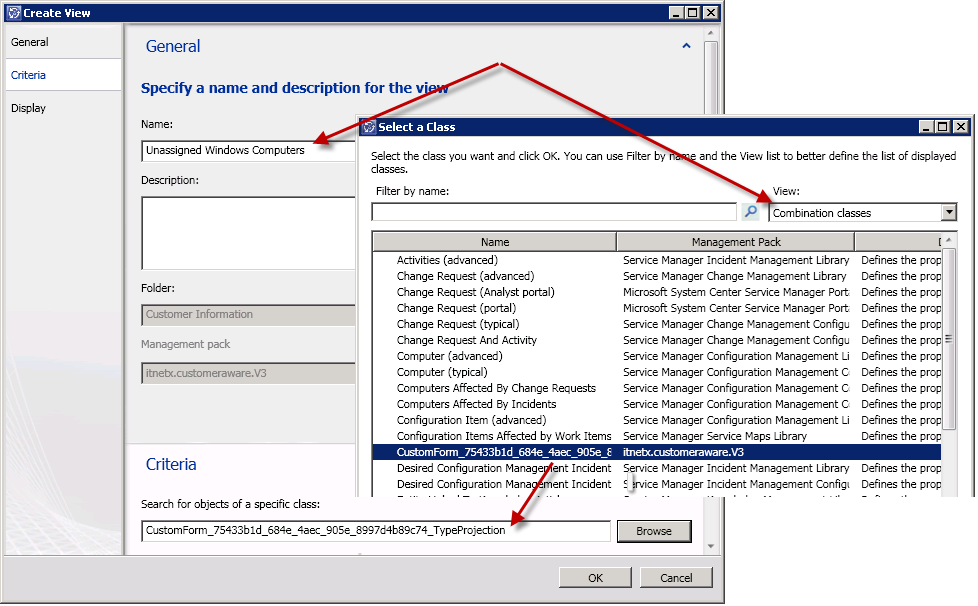Select Configuration Items Affected by Work Items row
Screen dimensions: 978x606
pyautogui.click(x=503, y=436)
